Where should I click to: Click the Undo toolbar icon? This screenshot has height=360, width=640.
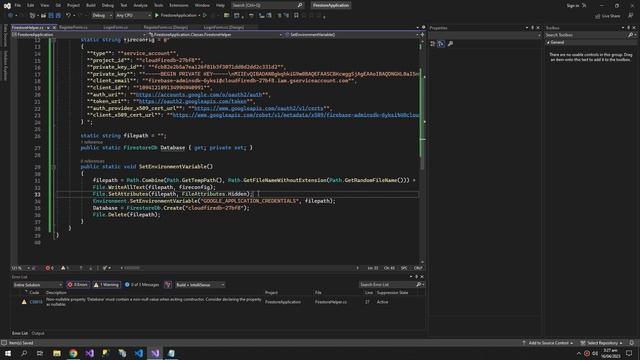point(68,16)
